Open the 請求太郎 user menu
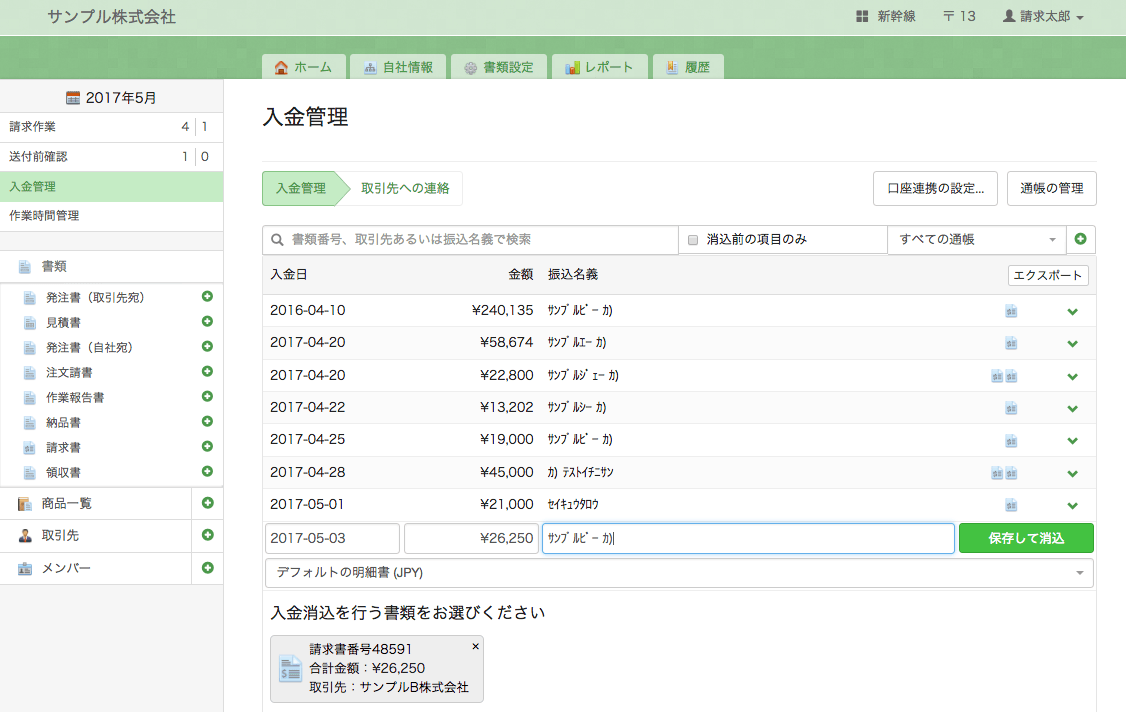The image size is (1126, 712). coord(1043,16)
